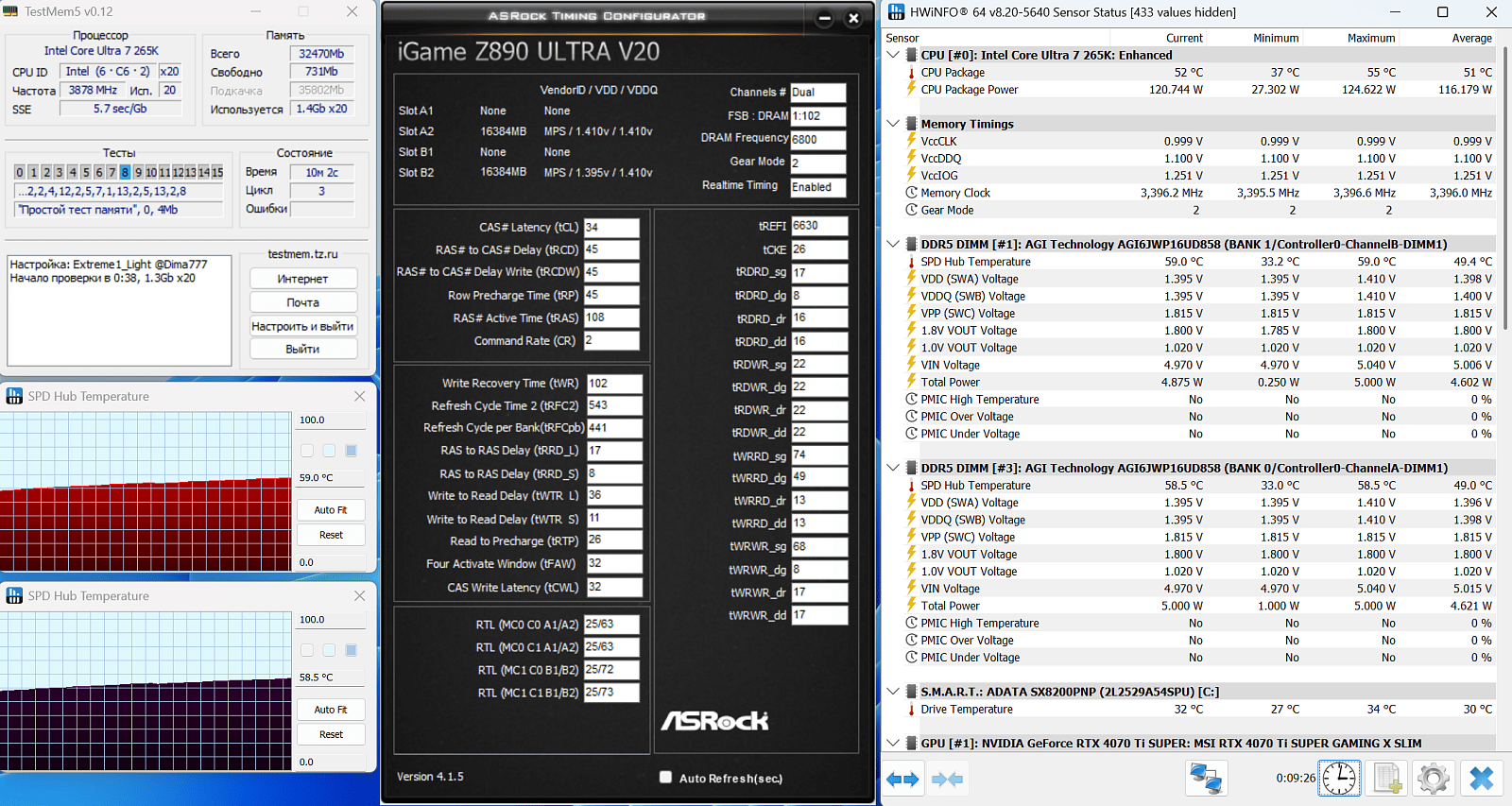
Task: Collapse DDR5 DIMM [#1] sensor group
Action: pos(893,244)
